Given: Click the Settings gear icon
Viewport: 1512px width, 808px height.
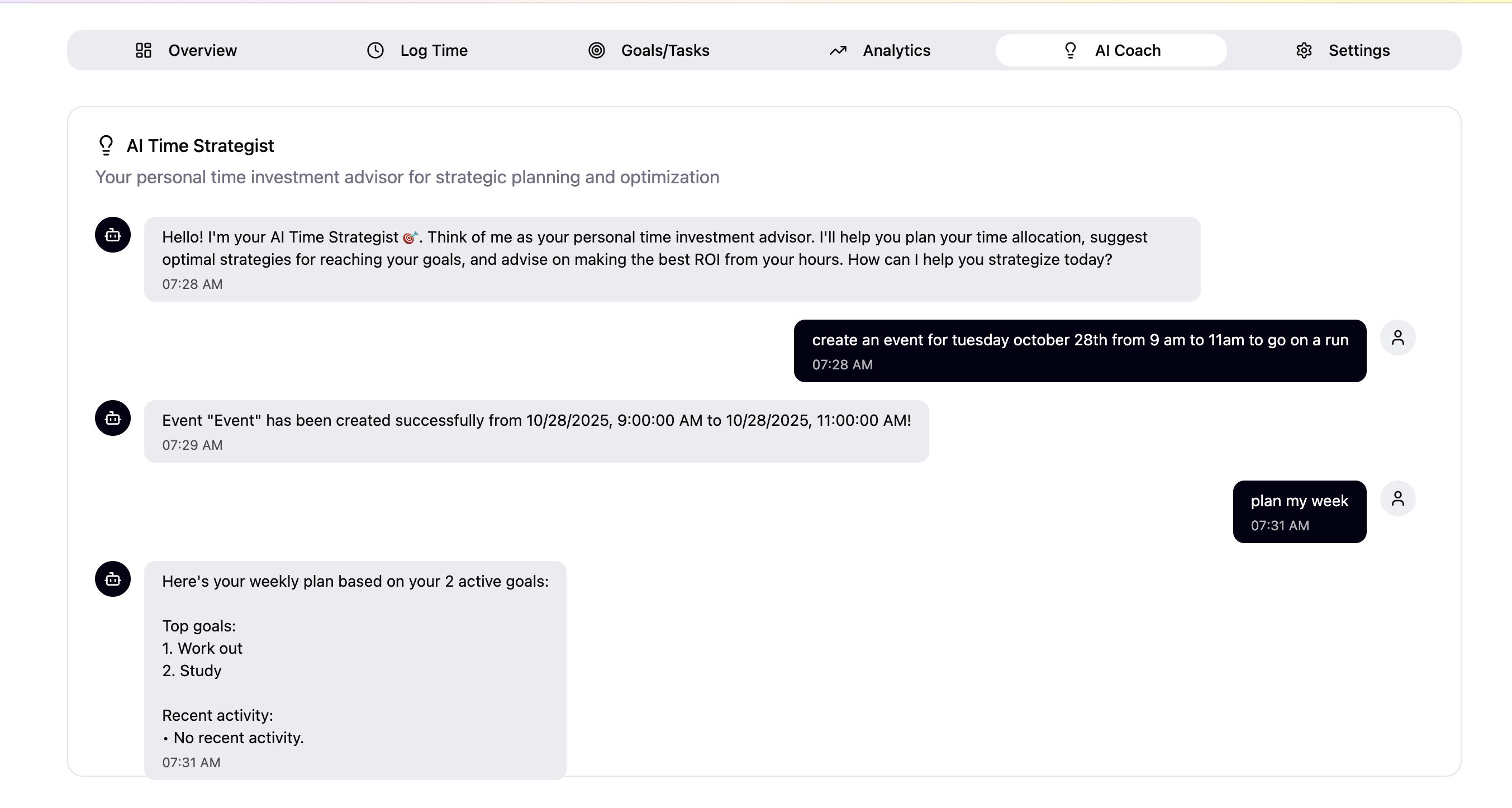Looking at the screenshot, I should (1304, 50).
